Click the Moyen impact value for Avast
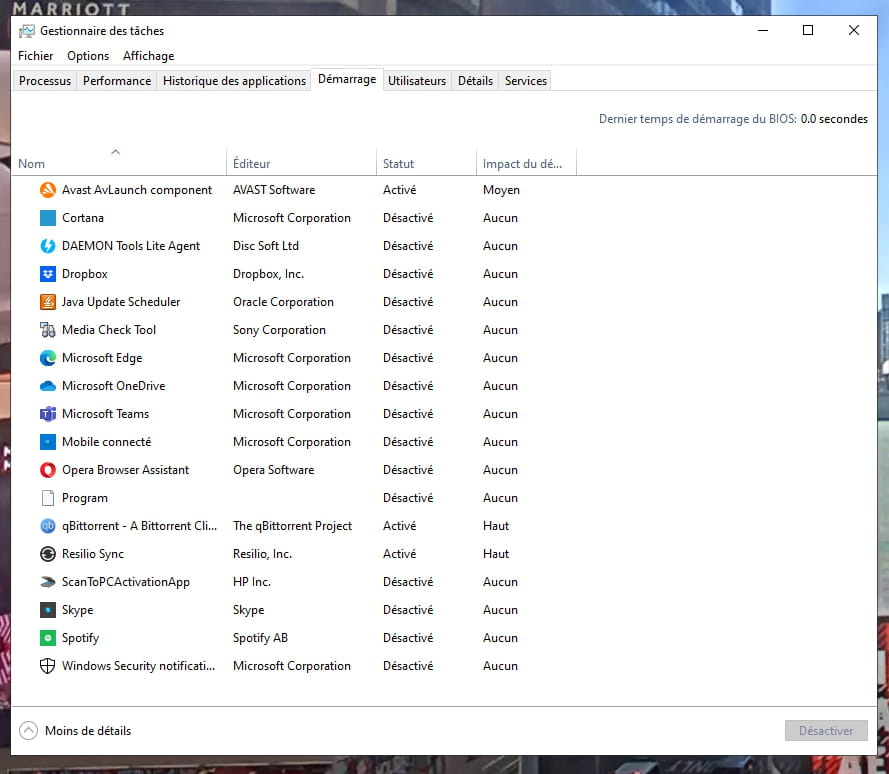The width and height of the screenshot is (889, 774). (501, 190)
